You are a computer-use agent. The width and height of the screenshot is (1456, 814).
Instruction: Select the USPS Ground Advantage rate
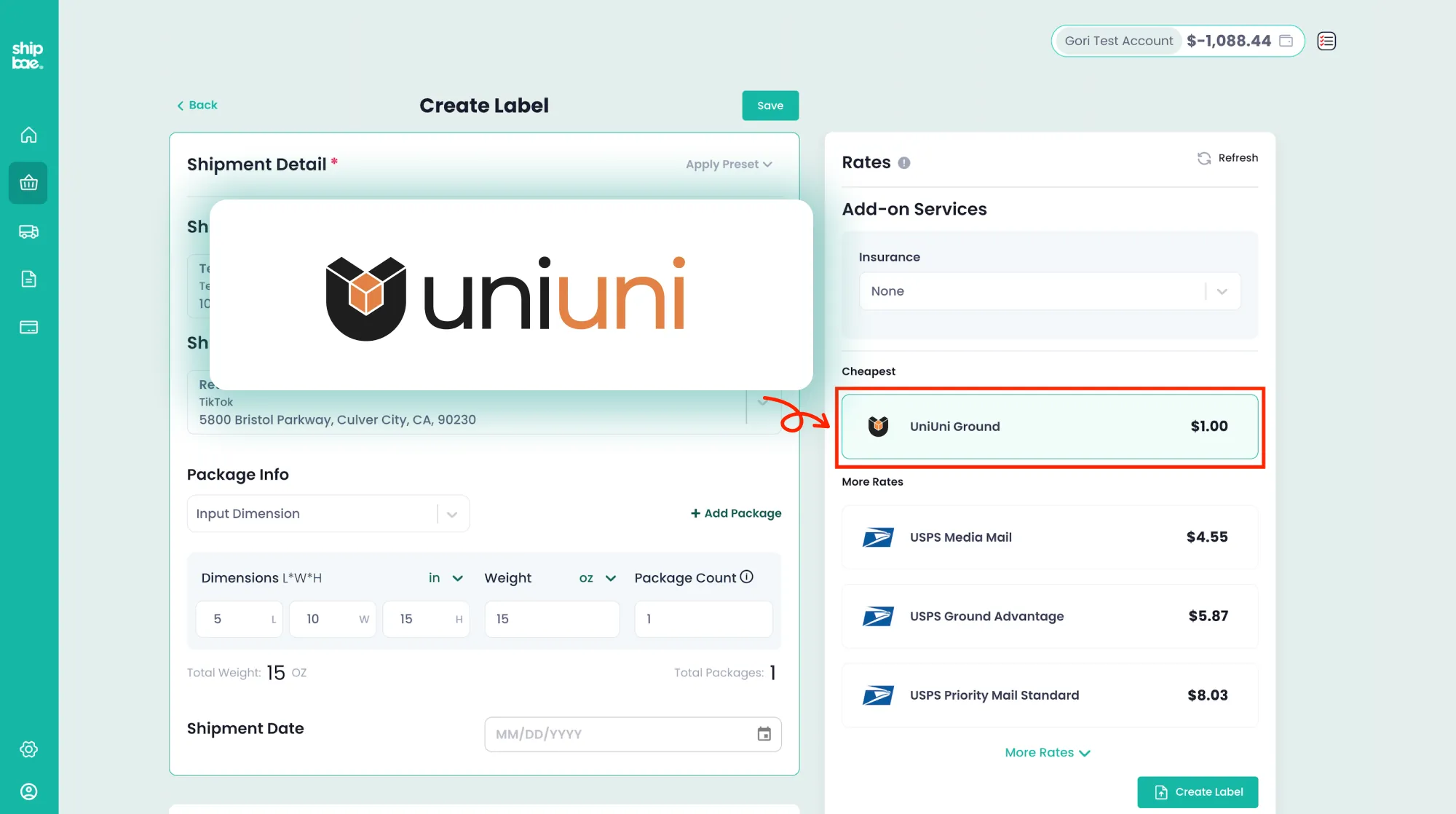coord(1050,617)
